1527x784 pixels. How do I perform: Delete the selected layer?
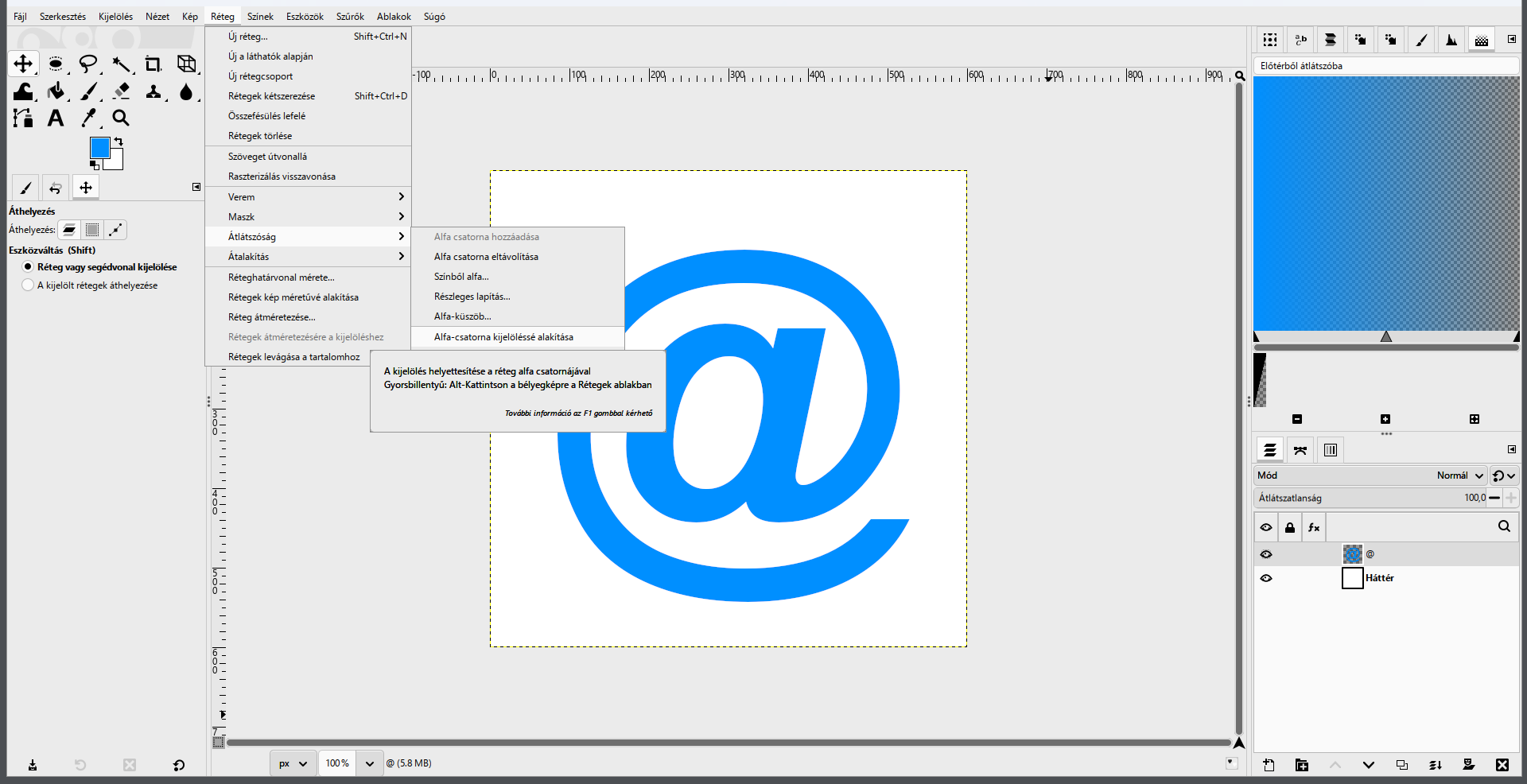pyautogui.click(x=1502, y=765)
